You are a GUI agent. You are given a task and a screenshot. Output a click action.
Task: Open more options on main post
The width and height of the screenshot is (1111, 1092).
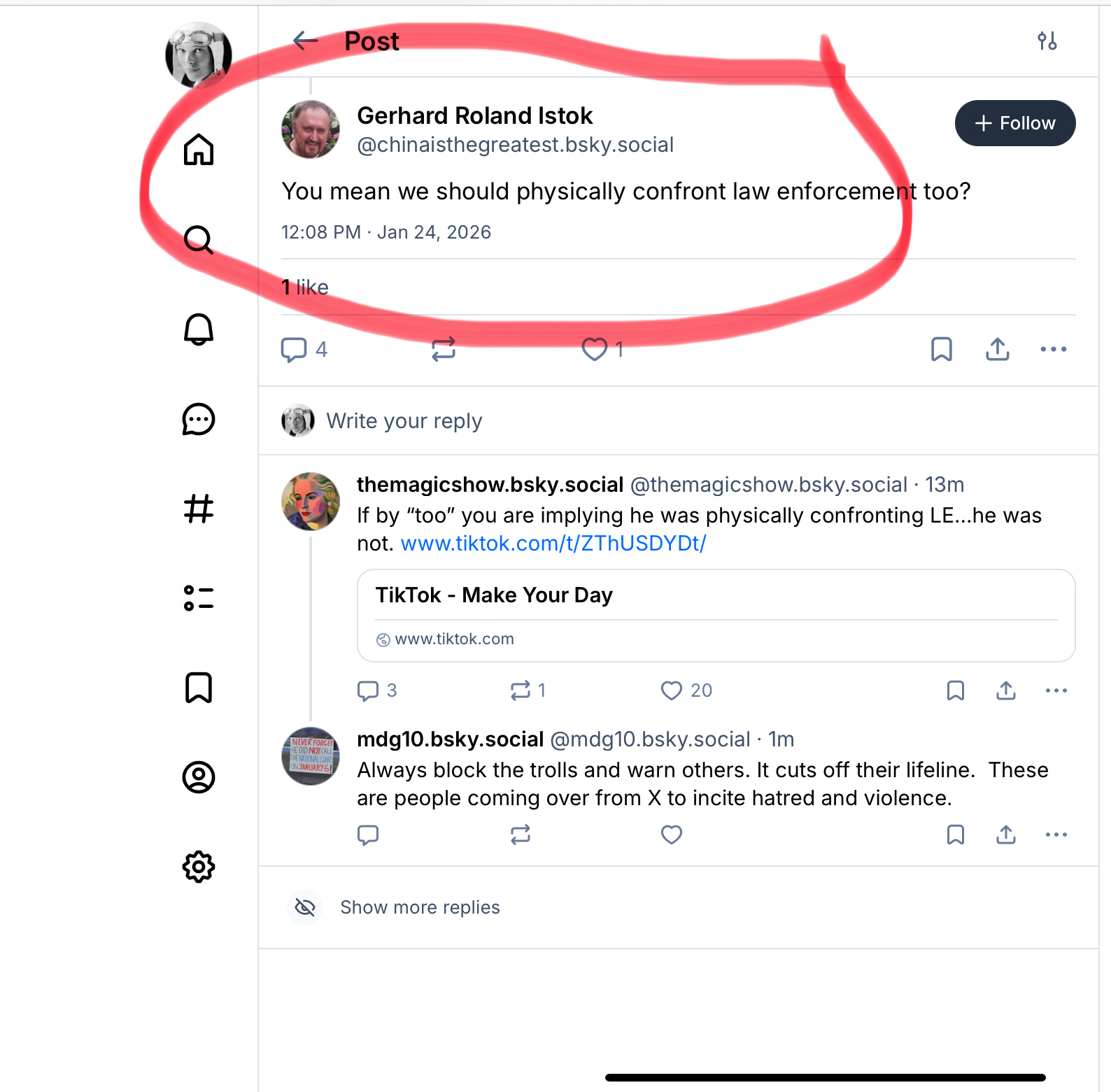[x=1054, y=349]
